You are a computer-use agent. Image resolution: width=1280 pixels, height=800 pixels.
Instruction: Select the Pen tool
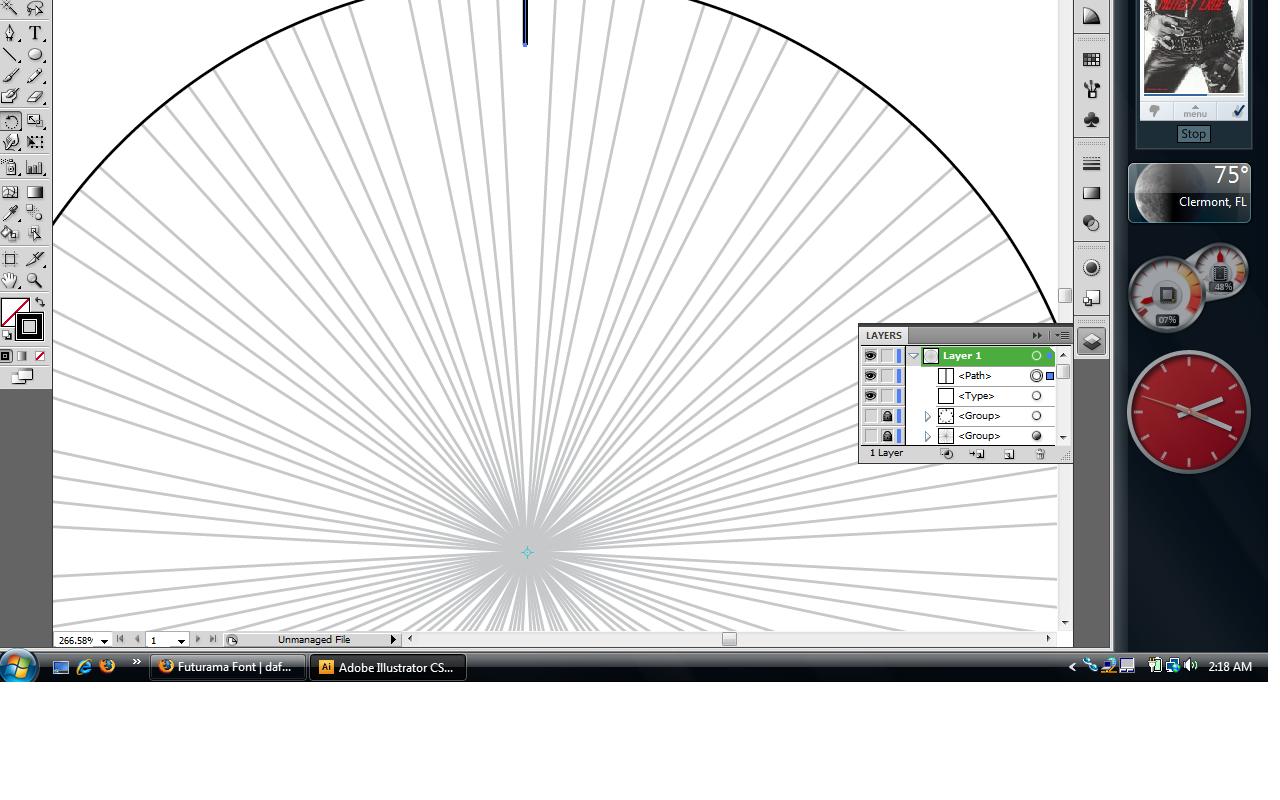11,33
